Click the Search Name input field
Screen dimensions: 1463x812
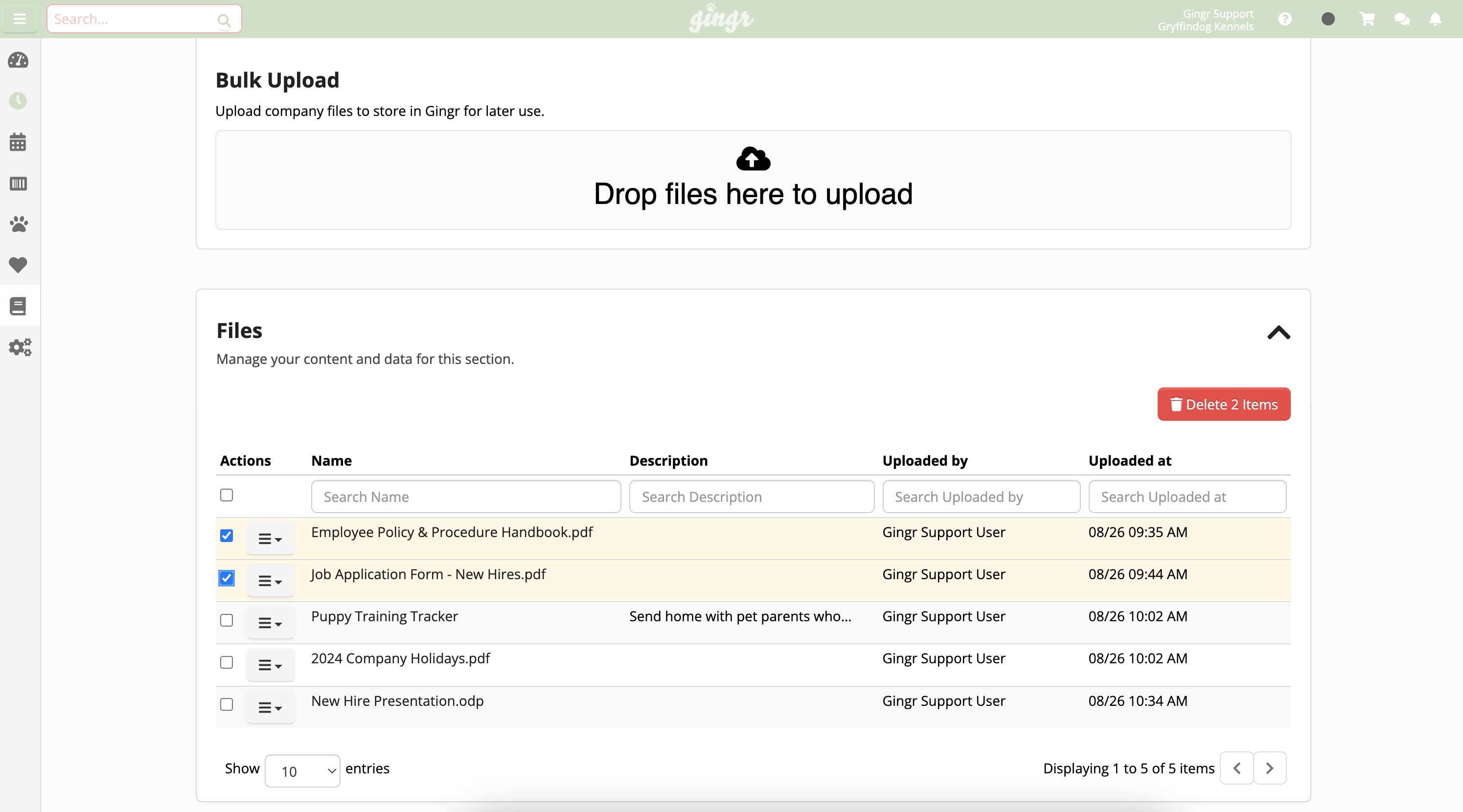(465, 496)
